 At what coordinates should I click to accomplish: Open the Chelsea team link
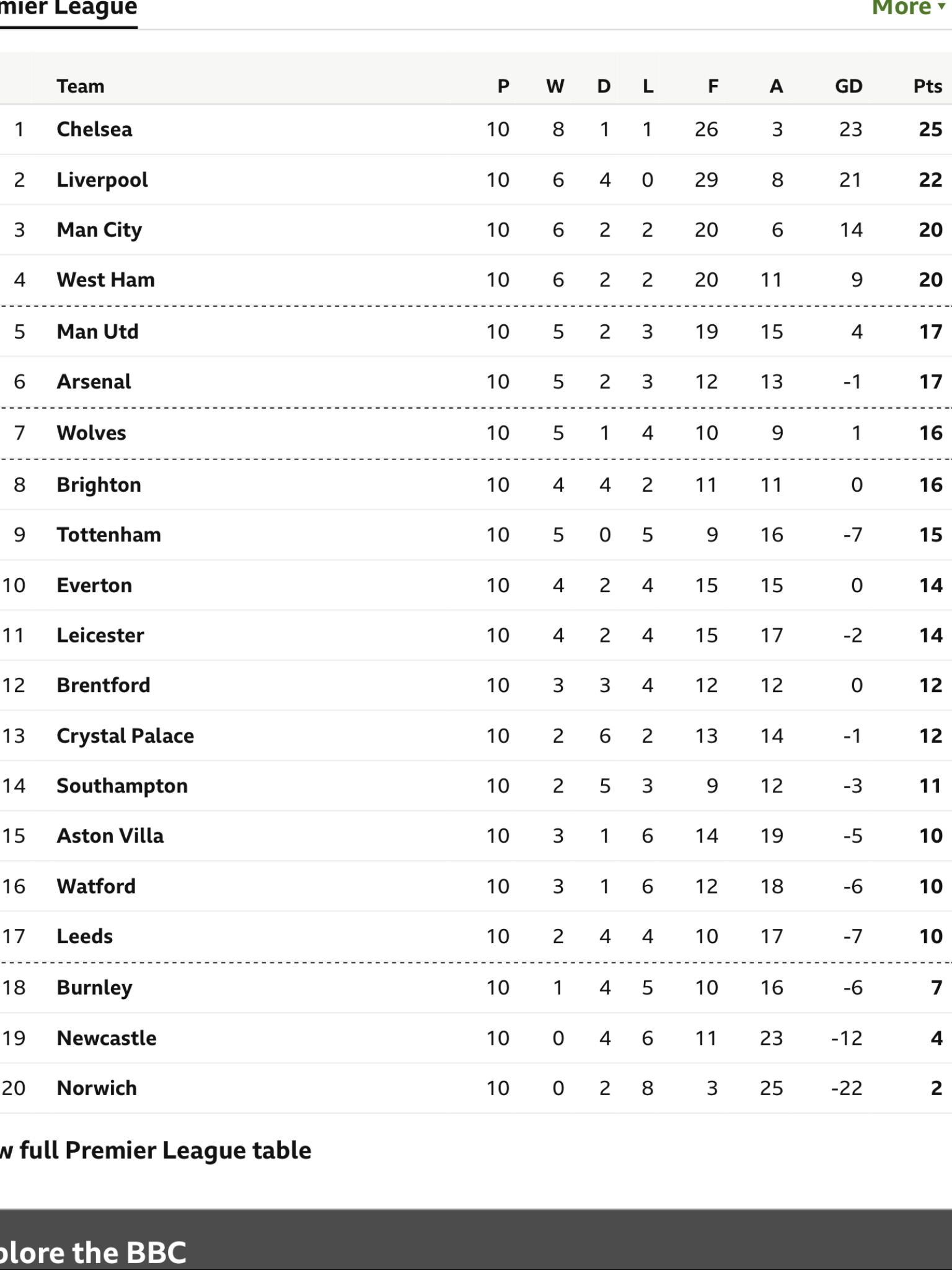[x=94, y=130]
